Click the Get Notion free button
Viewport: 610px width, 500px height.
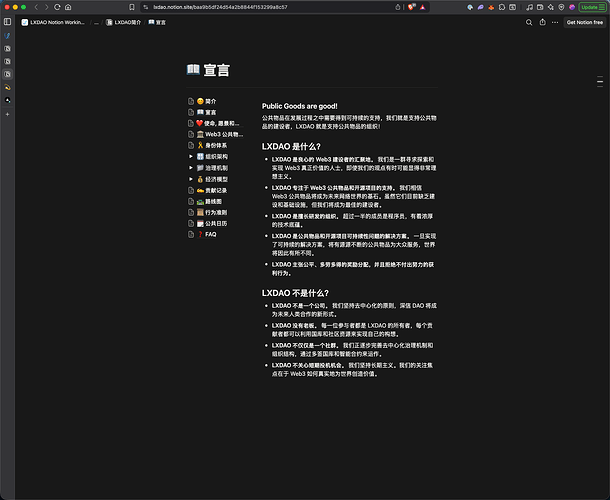coord(584,21)
